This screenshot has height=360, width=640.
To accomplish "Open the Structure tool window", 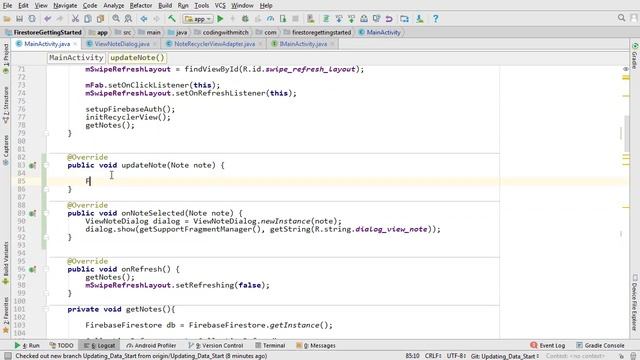I will click(5, 104).
